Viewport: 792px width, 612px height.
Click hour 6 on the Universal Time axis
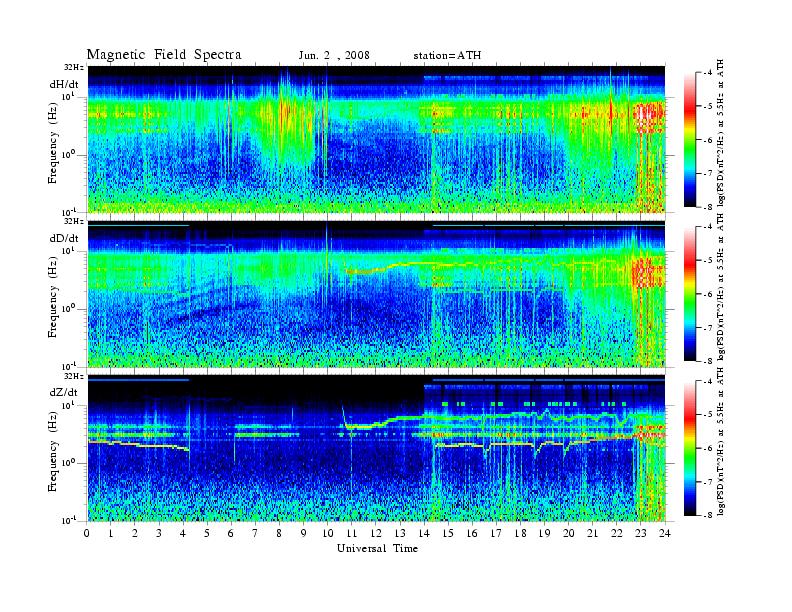[x=231, y=533]
